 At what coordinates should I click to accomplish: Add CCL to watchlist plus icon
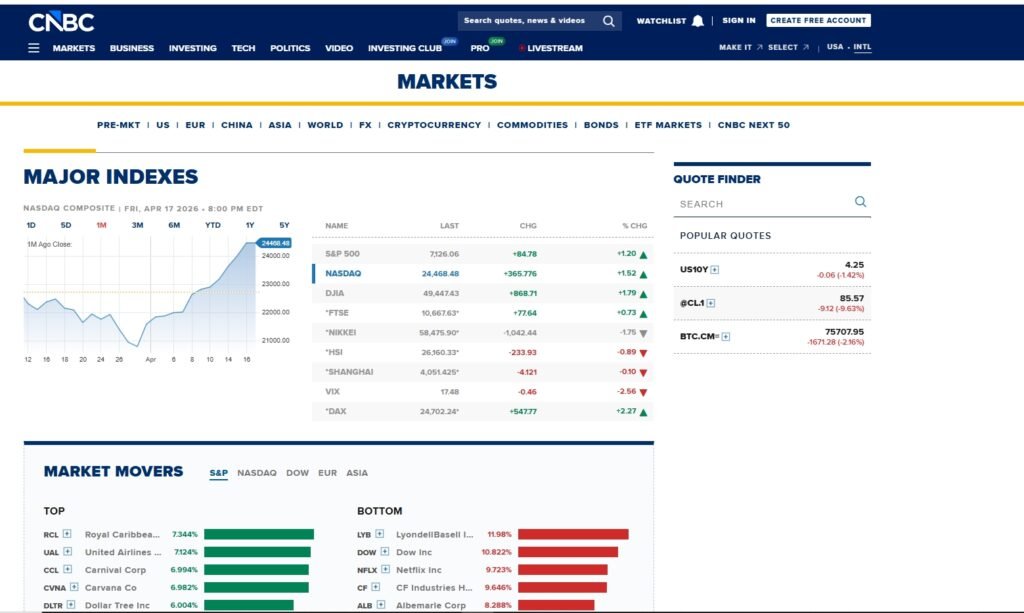pos(67,569)
